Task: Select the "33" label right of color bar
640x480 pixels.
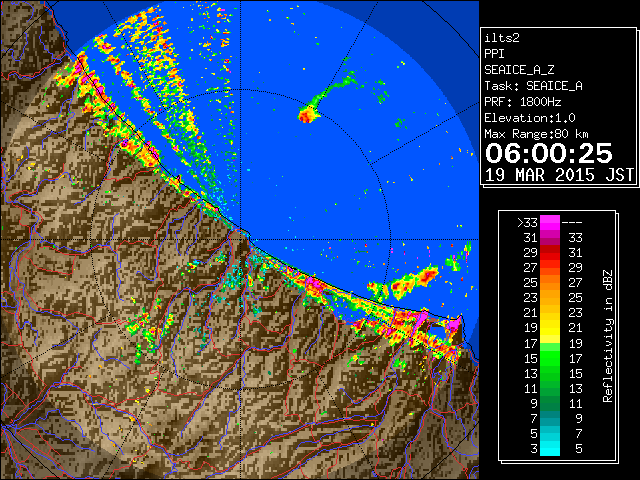Action: [575, 238]
